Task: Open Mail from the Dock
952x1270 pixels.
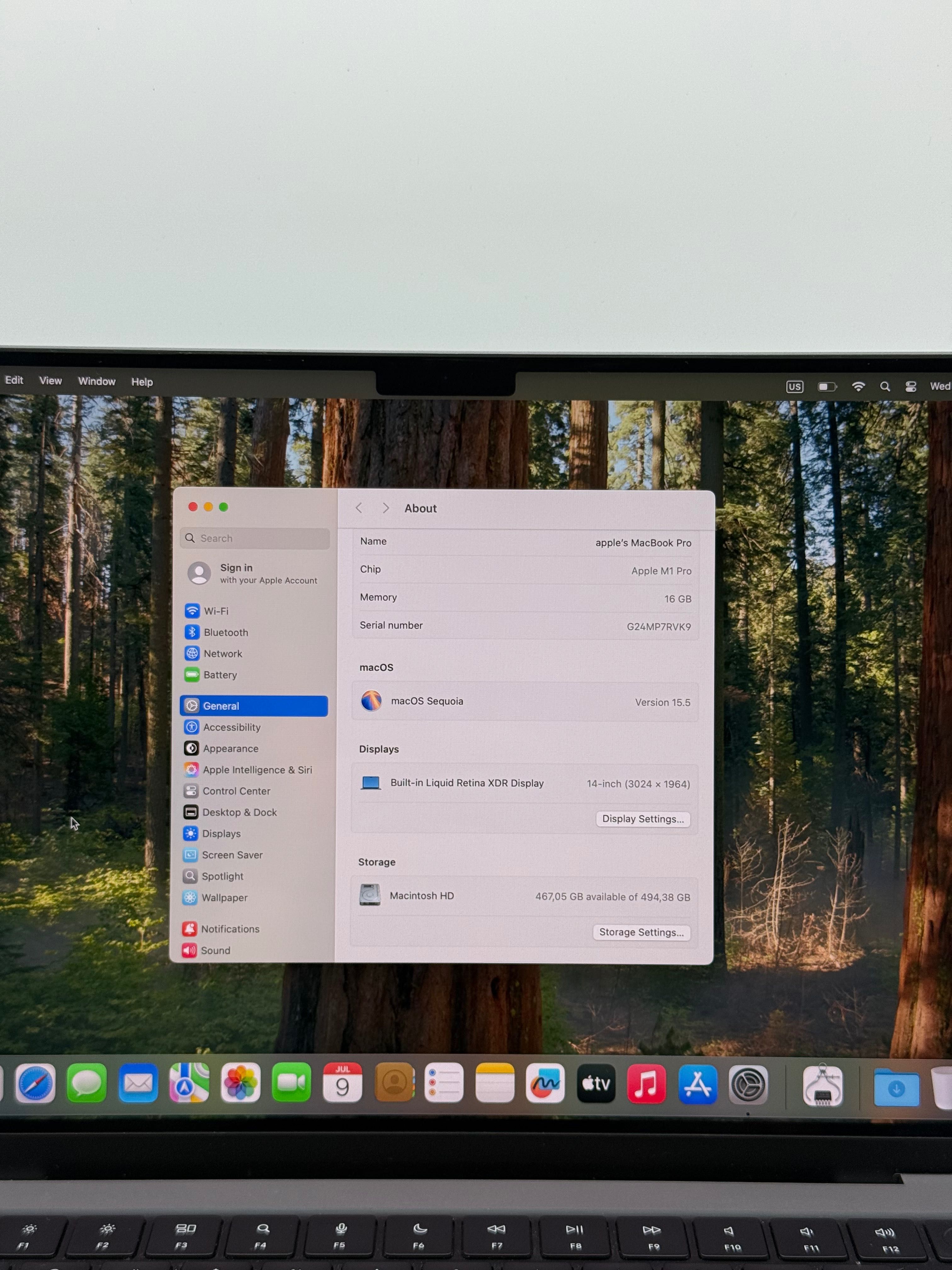Action: coord(138,1083)
